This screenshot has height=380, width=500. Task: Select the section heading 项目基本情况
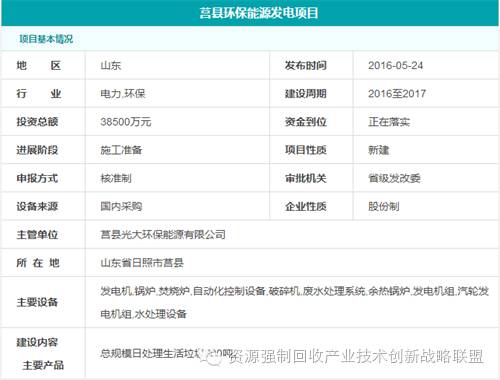(x=46, y=39)
